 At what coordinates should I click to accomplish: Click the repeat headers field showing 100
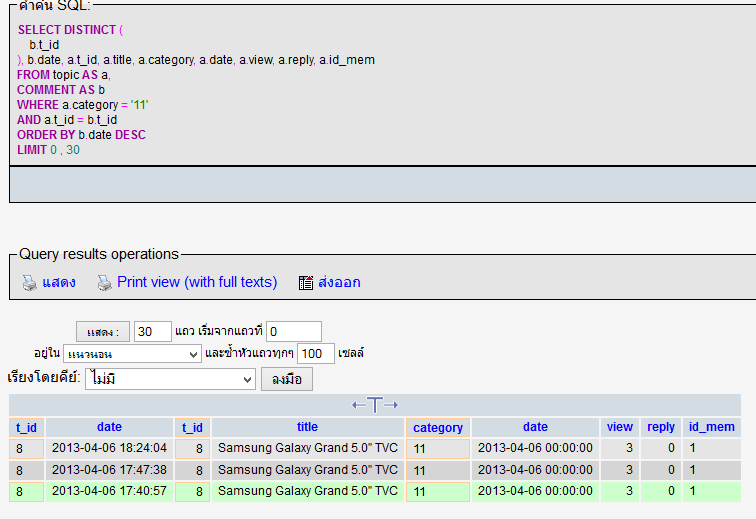tap(315, 354)
